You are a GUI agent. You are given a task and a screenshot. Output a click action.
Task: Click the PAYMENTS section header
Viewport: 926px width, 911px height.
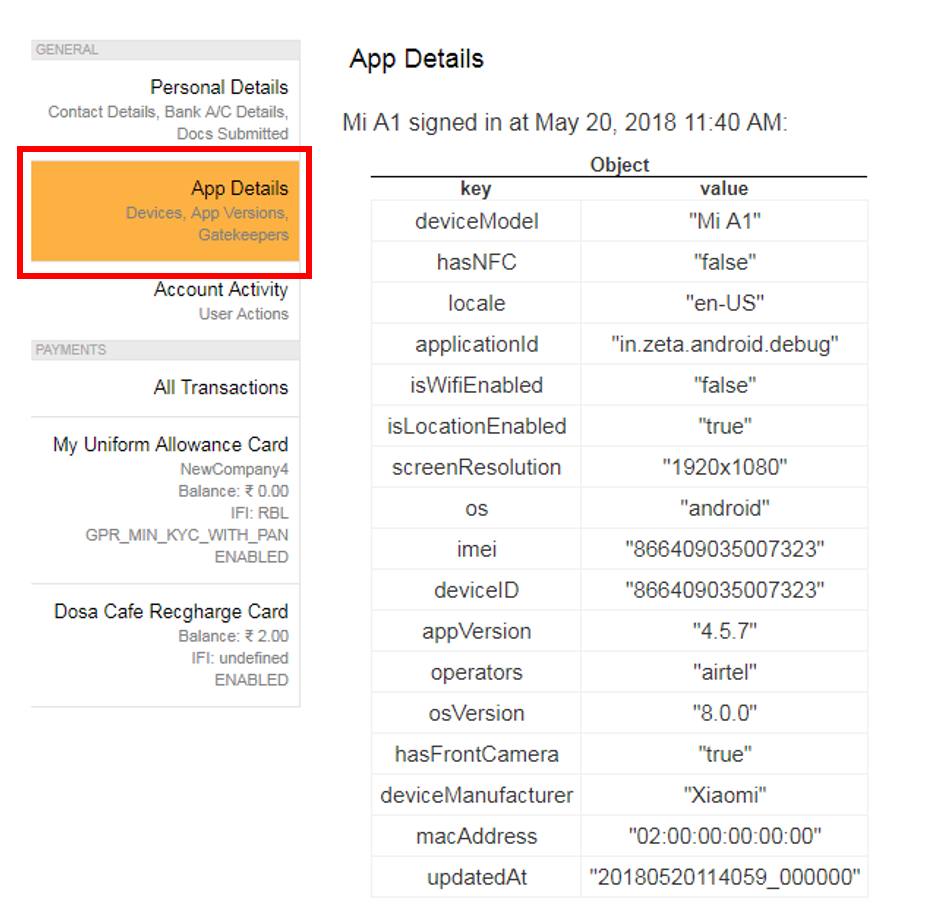coord(165,350)
